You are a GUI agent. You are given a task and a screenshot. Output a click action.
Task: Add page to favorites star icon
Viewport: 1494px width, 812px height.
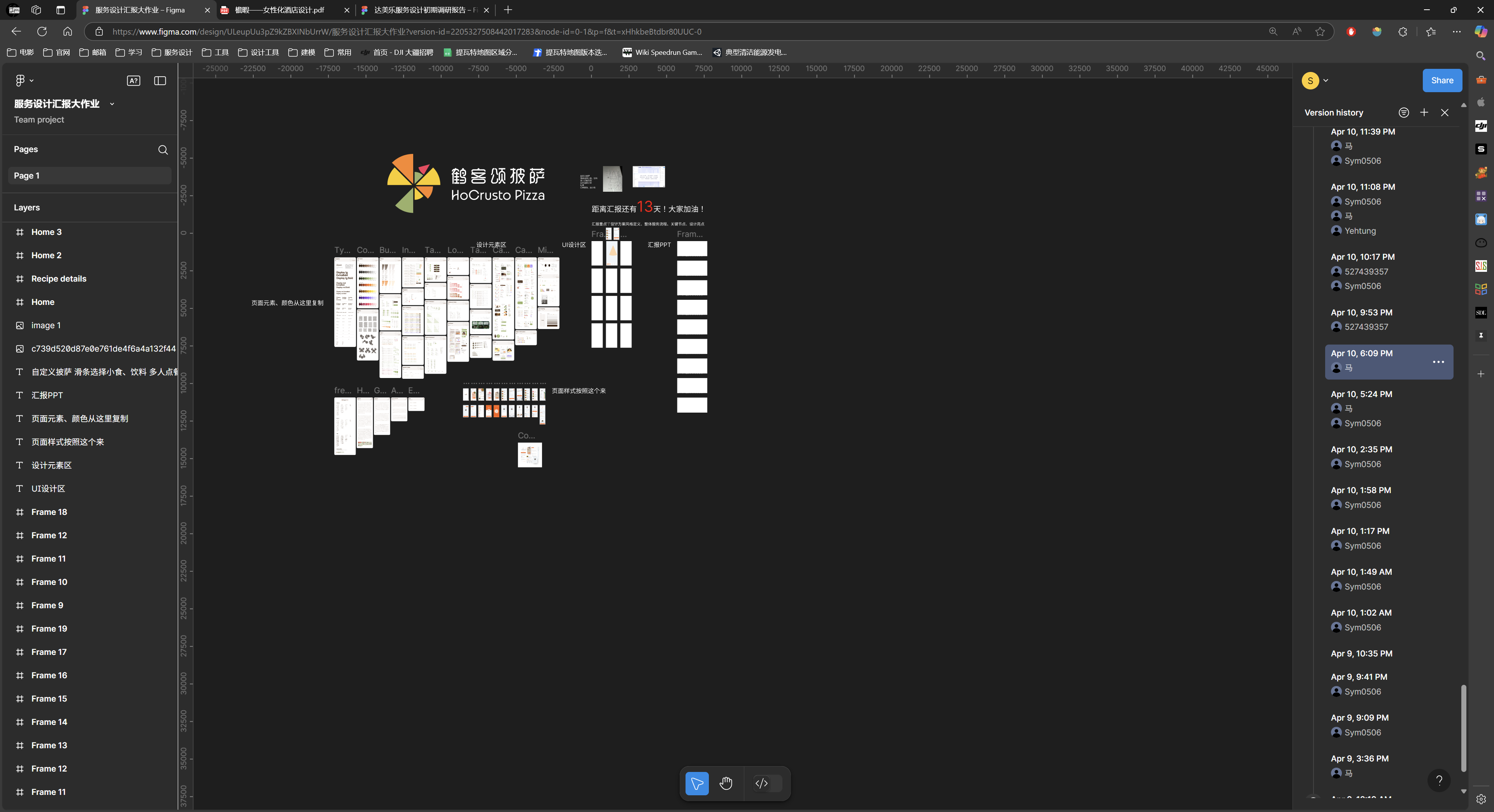coord(1320,31)
